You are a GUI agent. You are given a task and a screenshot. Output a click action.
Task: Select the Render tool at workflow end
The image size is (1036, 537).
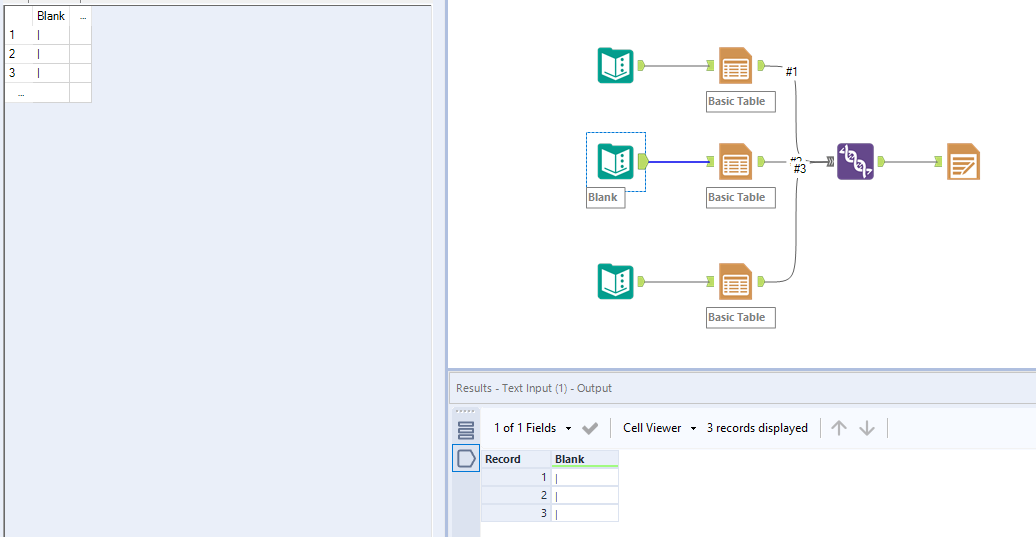coord(963,162)
